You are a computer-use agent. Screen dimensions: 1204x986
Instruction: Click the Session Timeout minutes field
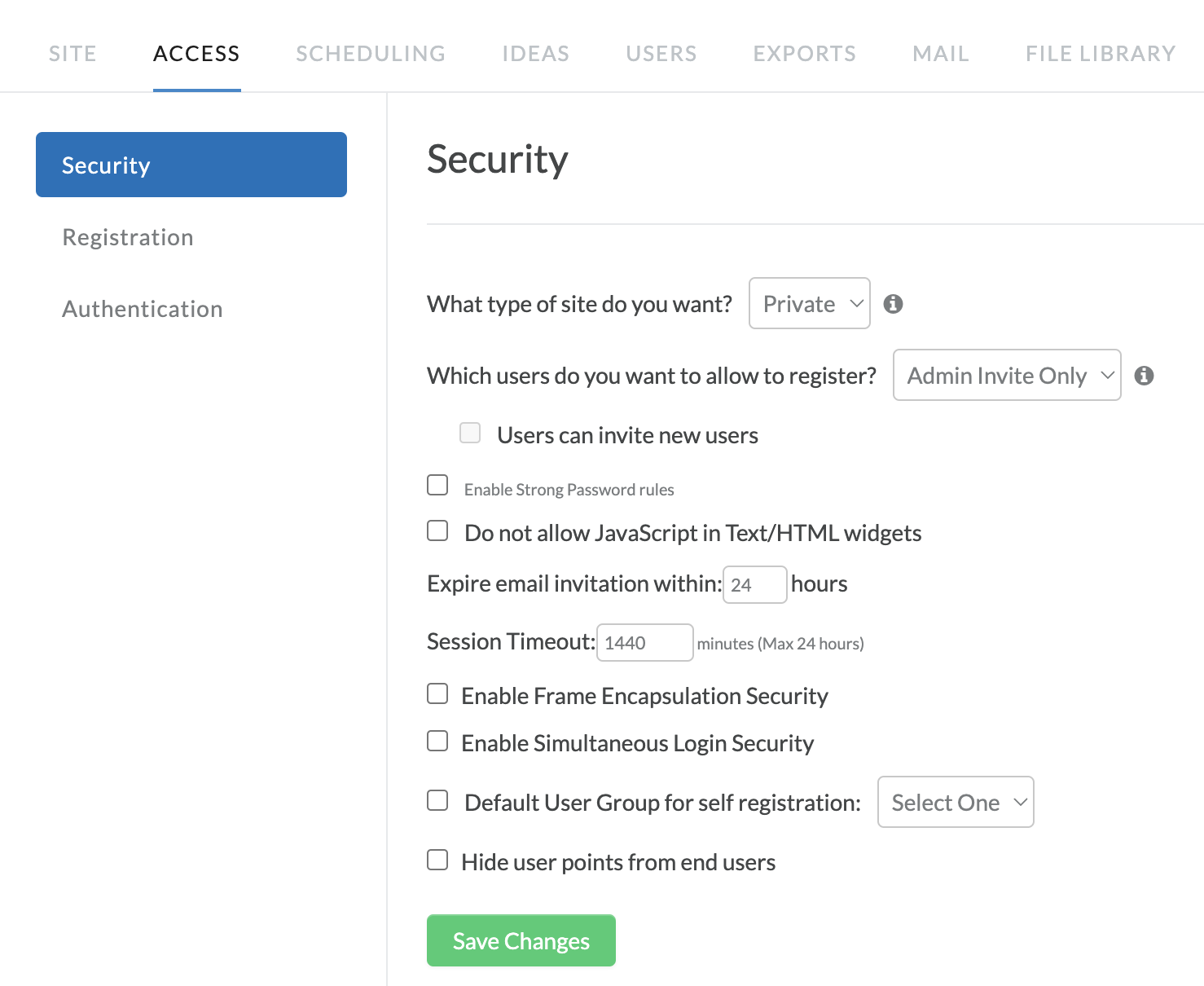pos(645,642)
